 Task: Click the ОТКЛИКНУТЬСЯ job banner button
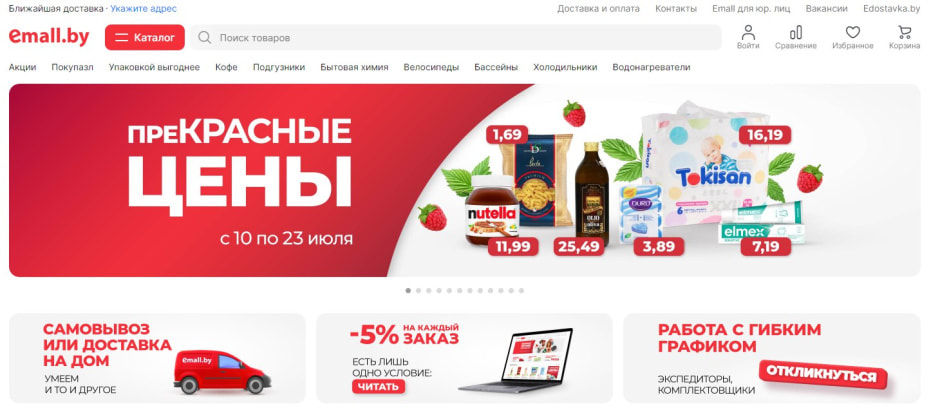pos(821,375)
